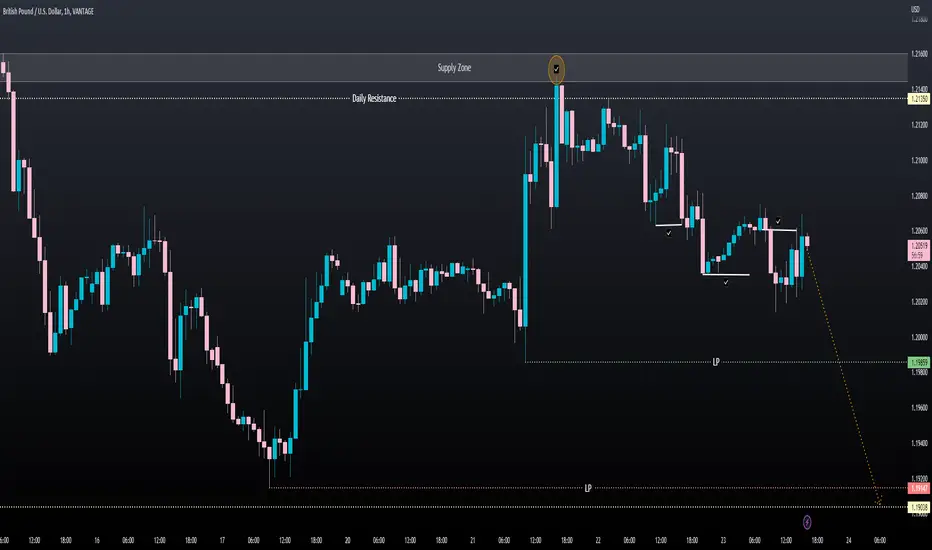
Task: Select the yellow 1.19008 price label
Action: (919, 507)
